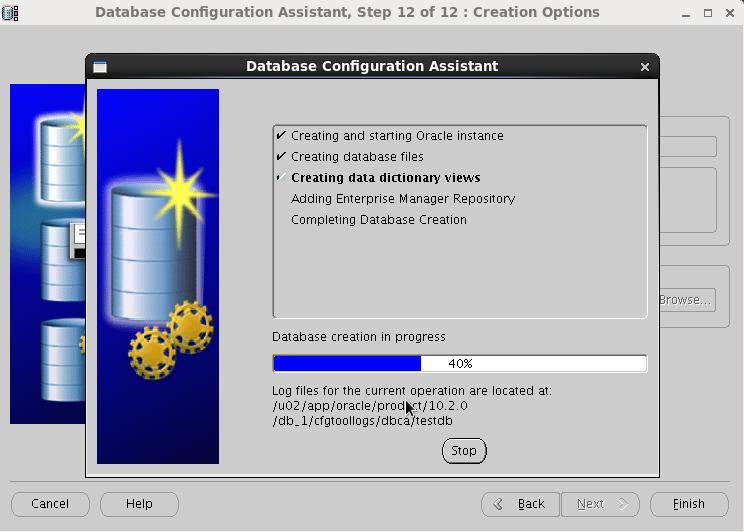This screenshot has width=744, height=532.
Task: Click the partially hidden Browse... button
Action: click(686, 300)
